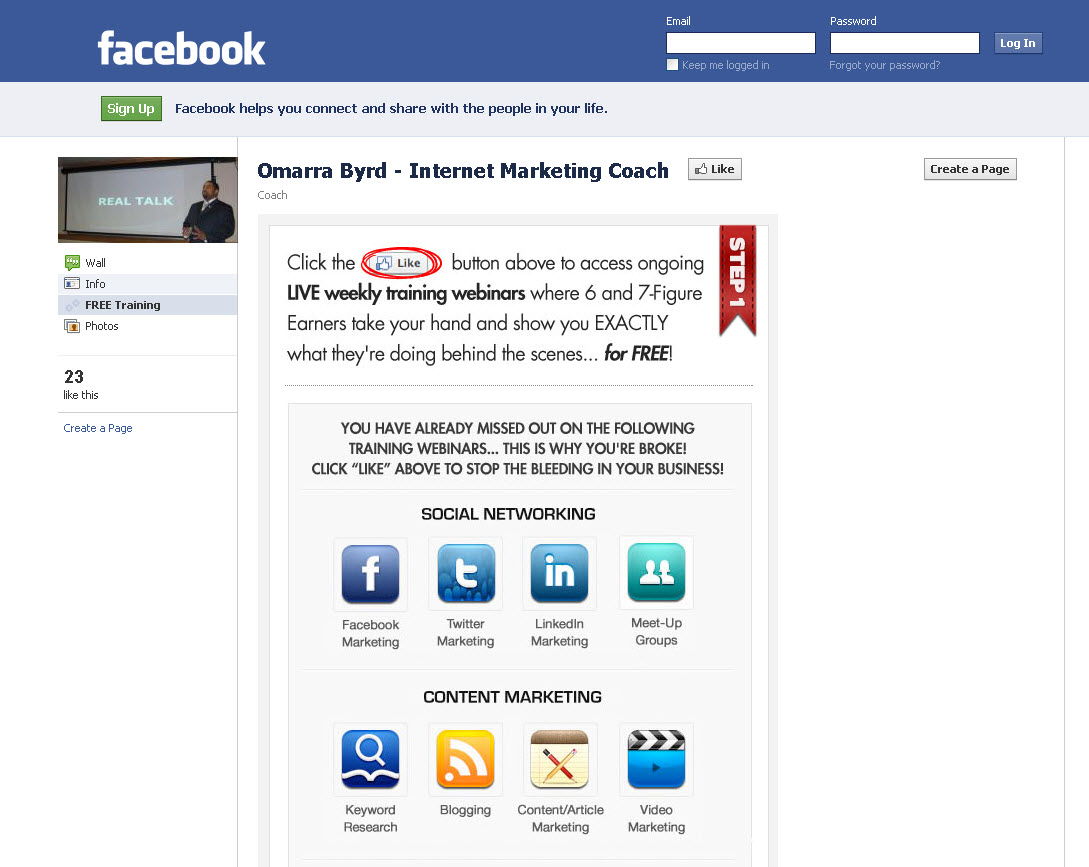Screen dimensions: 1089x867
Task: Click the CONTENT MARKETING heading
Action: click(513, 697)
